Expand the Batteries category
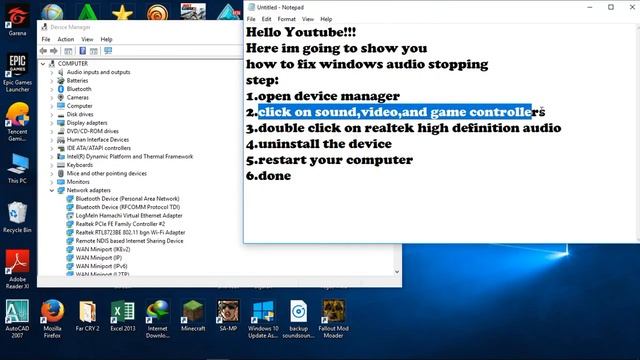Screen dimensions: 640x360 tap(52, 81)
